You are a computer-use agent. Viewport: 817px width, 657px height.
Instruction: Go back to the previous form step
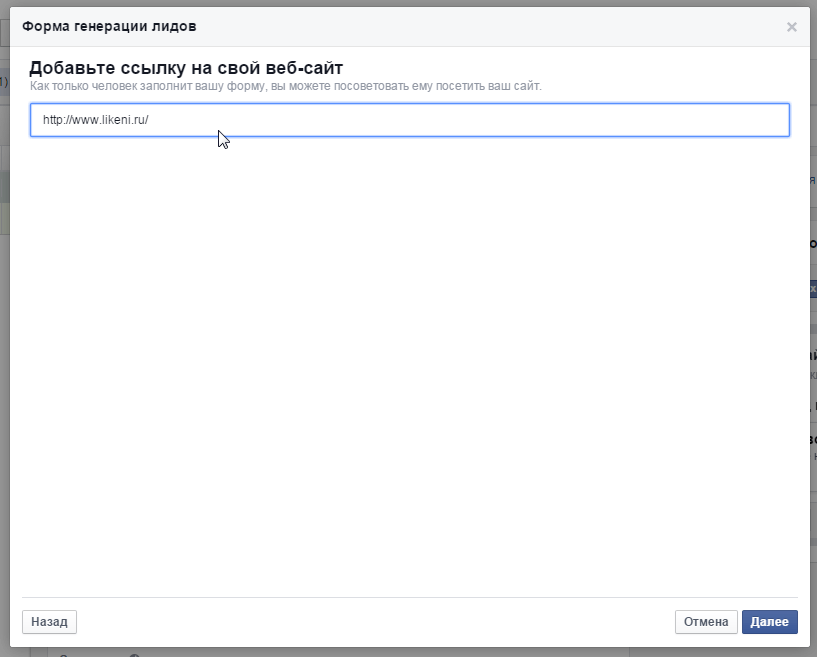[x=49, y=622]
